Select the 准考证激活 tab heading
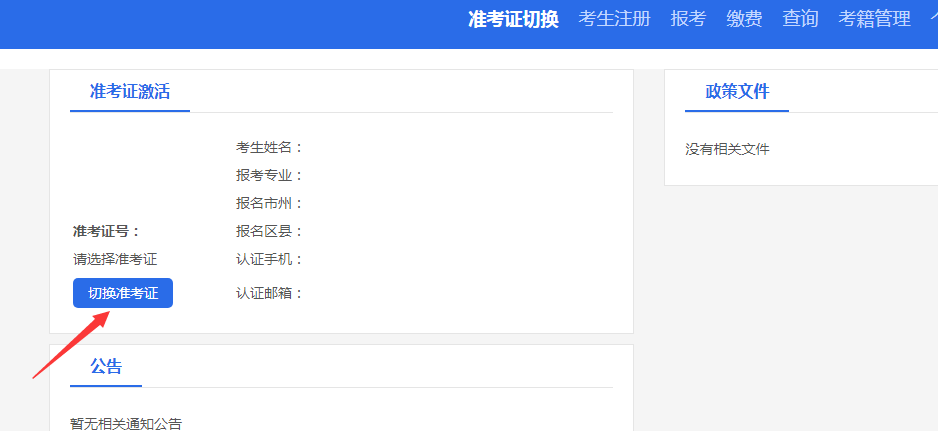 130,92
